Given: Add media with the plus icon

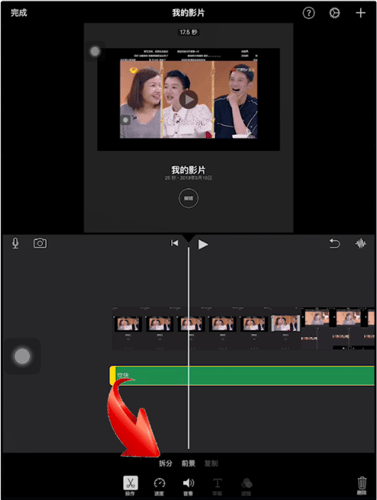Looking at the screenshot, I should [x=360, y=13].
